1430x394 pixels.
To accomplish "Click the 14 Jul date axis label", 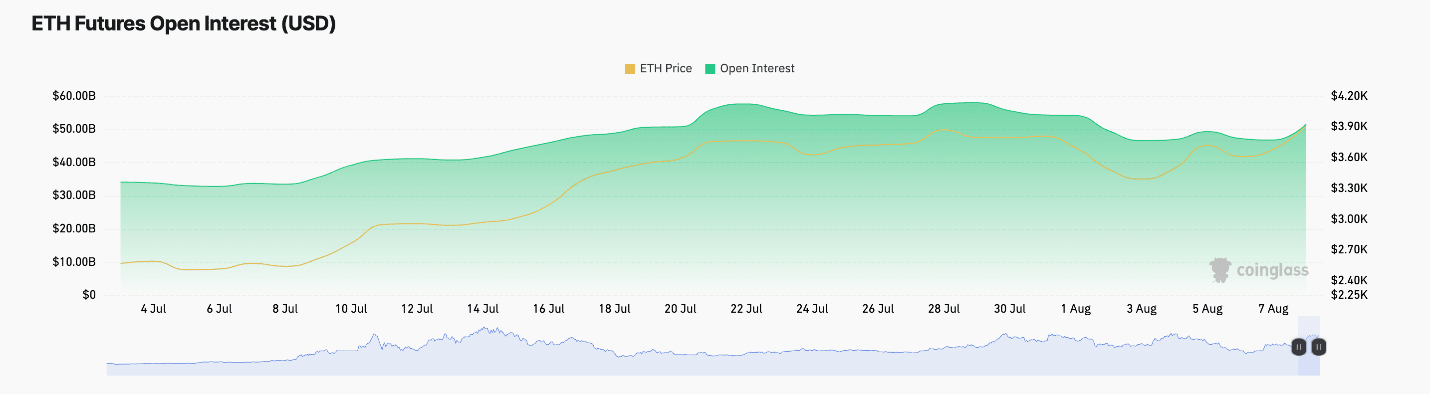I will click(482, 309).
